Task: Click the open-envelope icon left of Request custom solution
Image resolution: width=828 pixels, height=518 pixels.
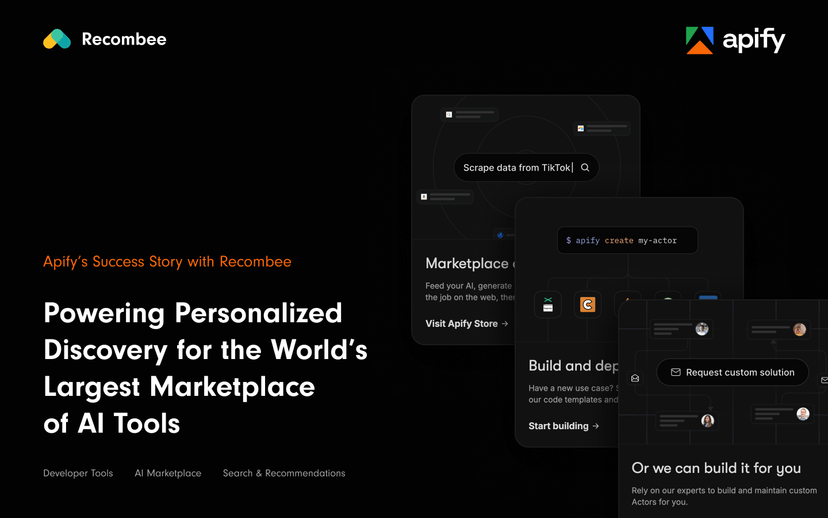Action: tap(635, 378)
